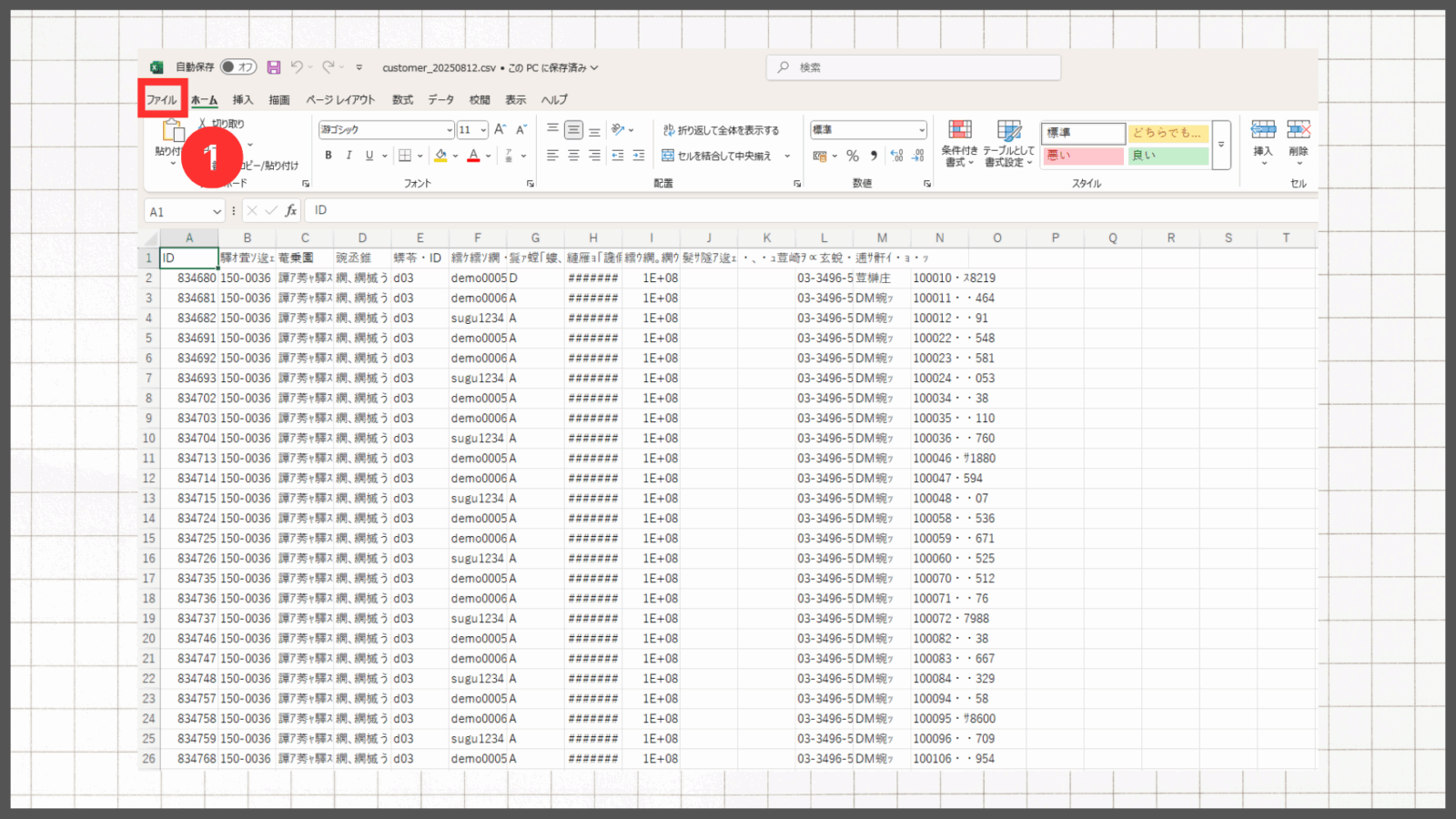Toggle the AutoSave (自動保存) switch

pos(238,67)
